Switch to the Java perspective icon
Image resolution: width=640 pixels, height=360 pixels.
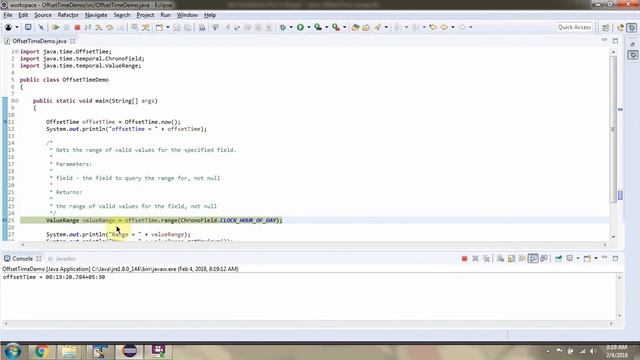tap(620, 27)
